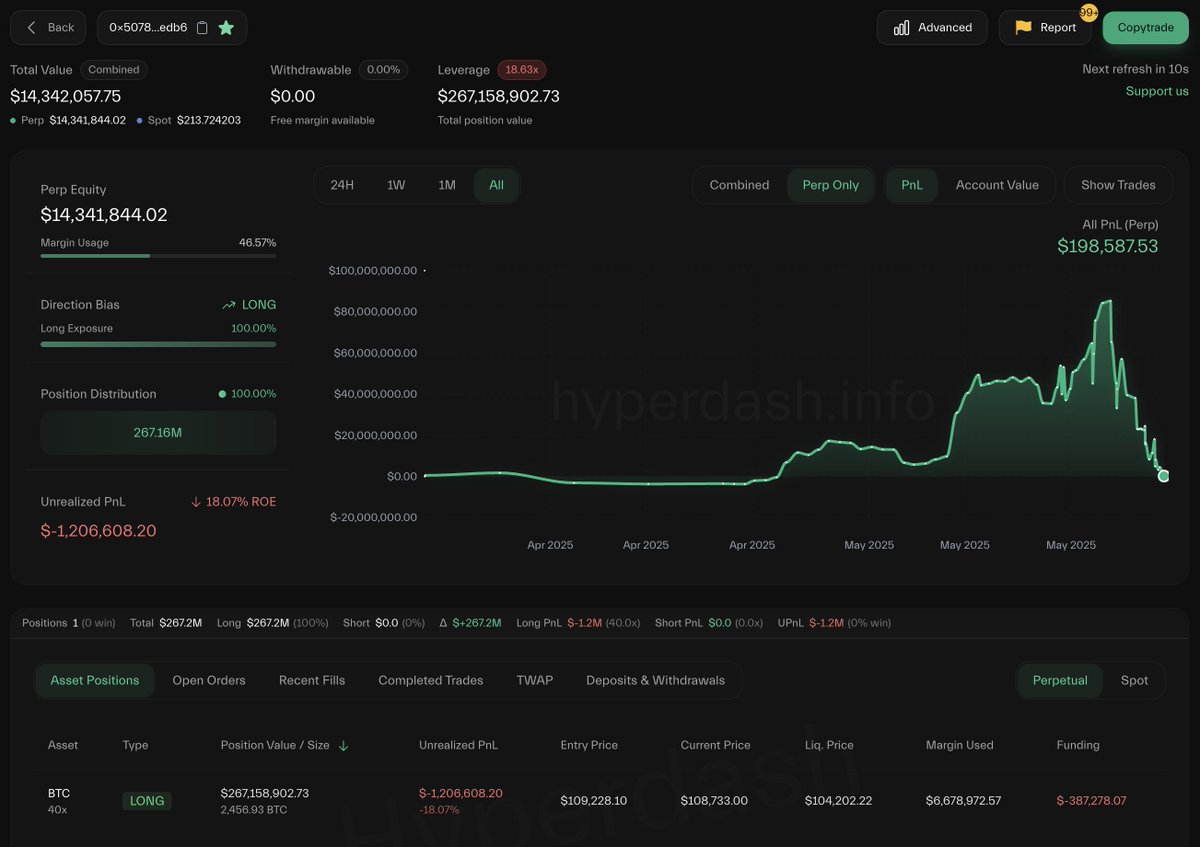Viewport: 1200px width, 847px height.
Task: Click the $109,228.10 entry price cell
Action: coord(594,801)
